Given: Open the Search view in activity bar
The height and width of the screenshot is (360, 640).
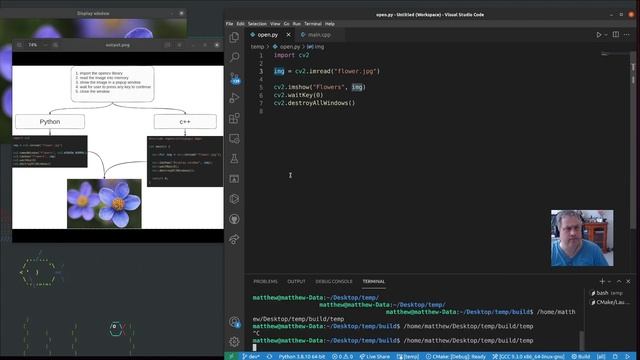Looking at the screenshot, I should [x=234, y=57].
